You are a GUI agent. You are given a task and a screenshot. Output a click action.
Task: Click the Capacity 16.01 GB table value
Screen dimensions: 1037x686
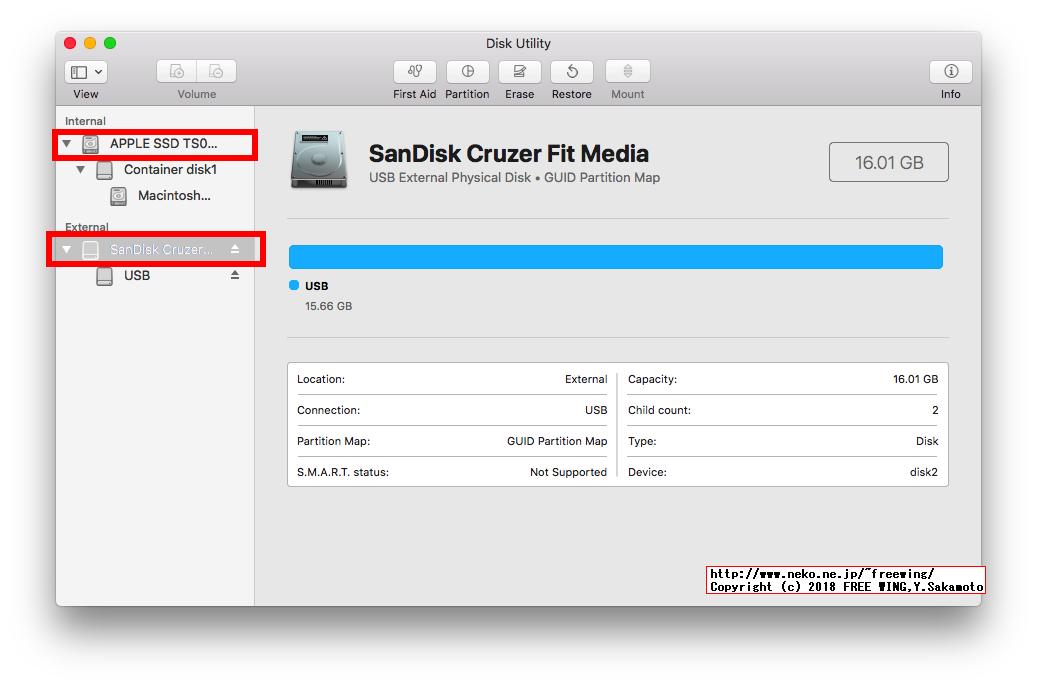click(x=915, y=379)
